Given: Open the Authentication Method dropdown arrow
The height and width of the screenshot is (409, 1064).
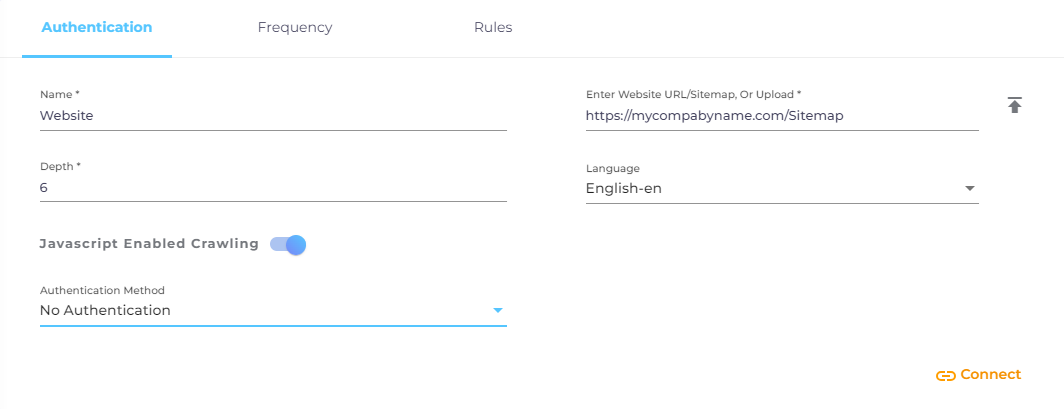Looking at the screenshot, I should click(497, 311).
